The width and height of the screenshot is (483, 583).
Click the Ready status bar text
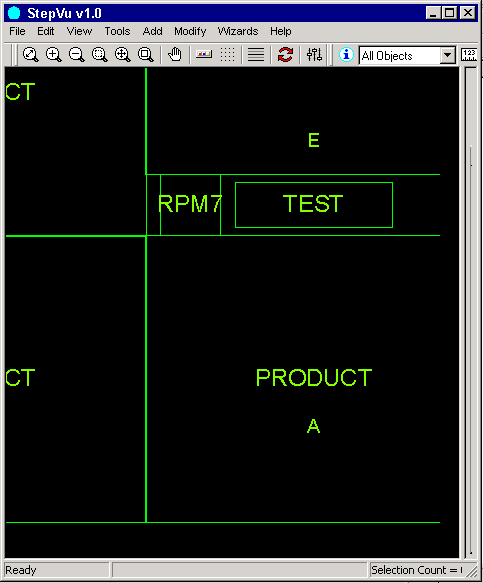(x=21, y=570)
